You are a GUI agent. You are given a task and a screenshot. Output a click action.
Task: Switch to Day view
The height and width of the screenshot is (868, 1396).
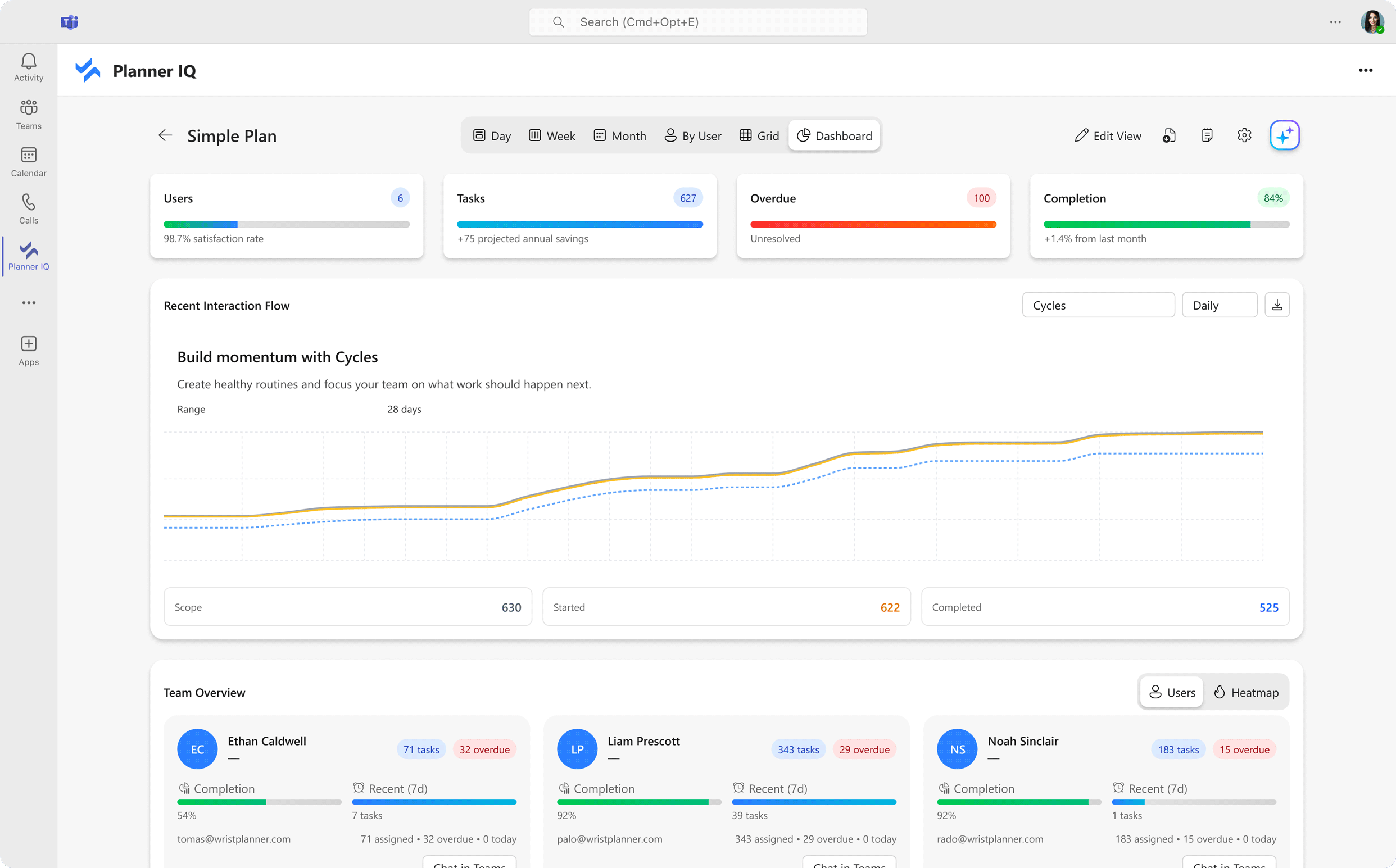[492, 135]
